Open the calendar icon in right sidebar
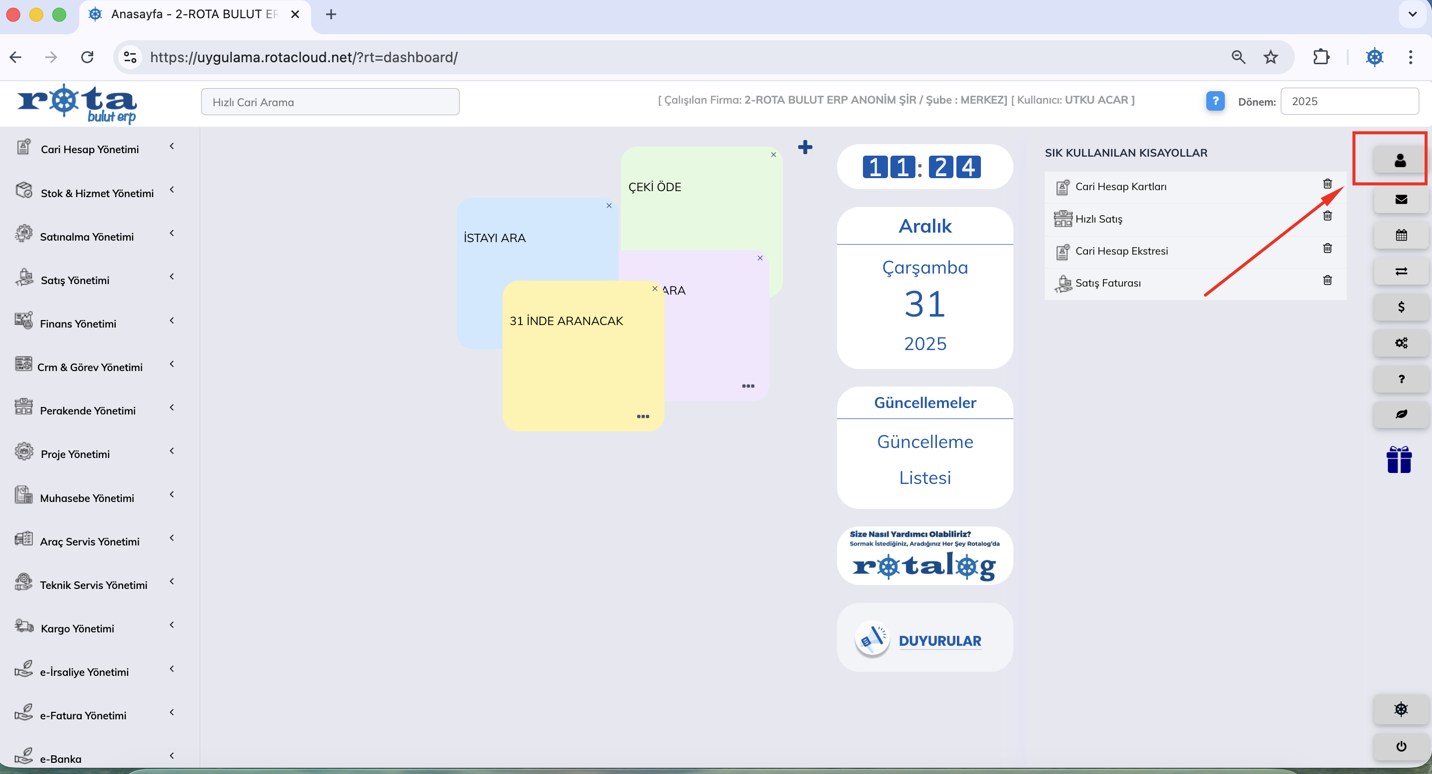The height and width of the screenshot is (774, 1432). pyautogui.click(x=1400, y=235)
